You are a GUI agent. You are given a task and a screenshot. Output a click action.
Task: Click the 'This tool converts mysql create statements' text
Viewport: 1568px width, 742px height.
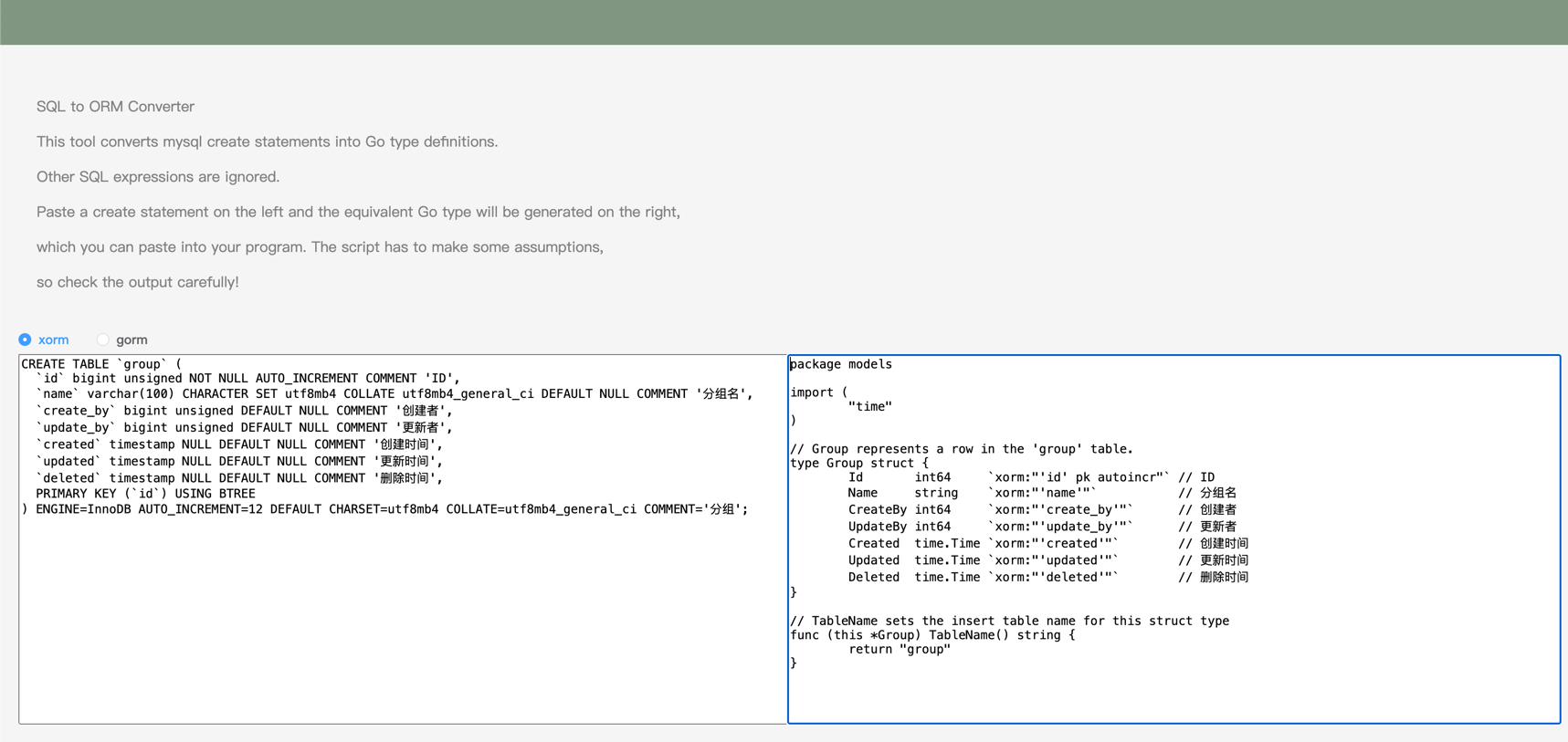pos(268,141)
